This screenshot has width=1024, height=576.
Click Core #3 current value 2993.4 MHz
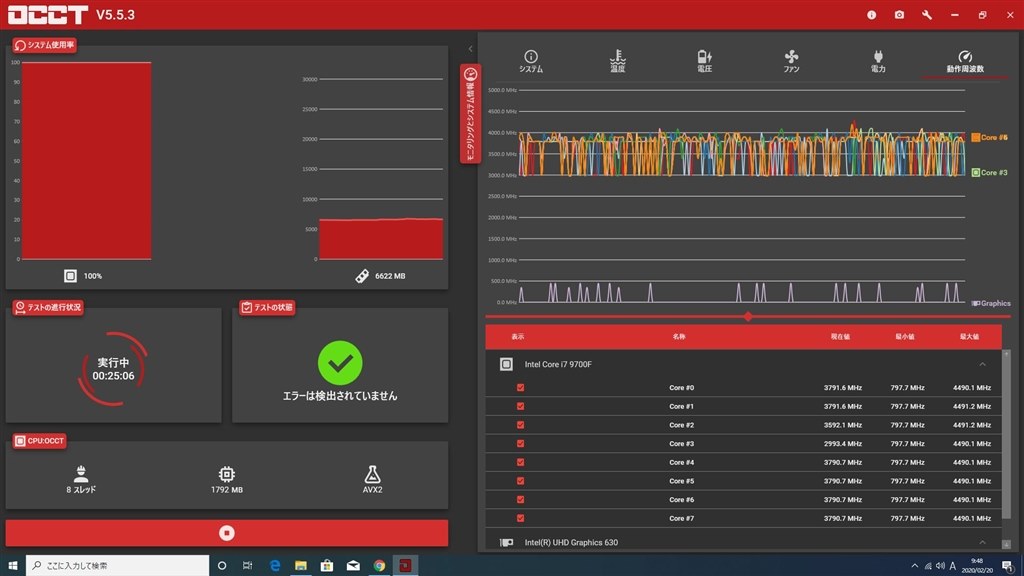[x=842, y=443]
